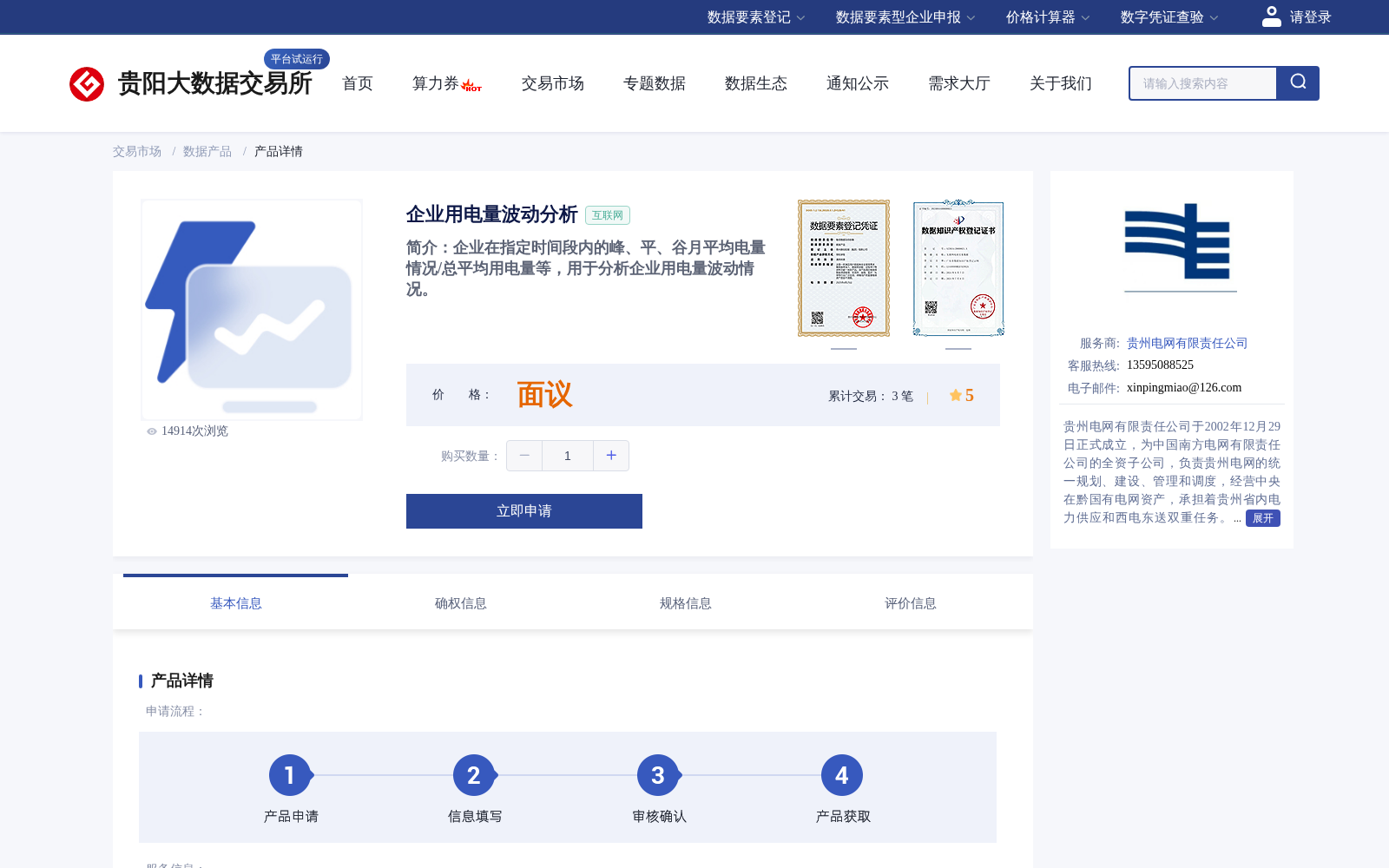Click the 产品详情 section heading
This screenshot has width=1389, height=868.
click(182, 681)
